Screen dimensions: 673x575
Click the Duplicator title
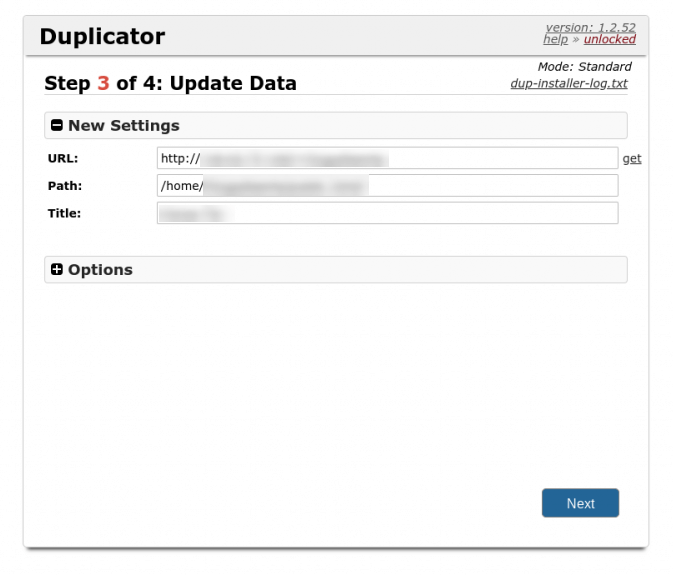click(102, 36)
